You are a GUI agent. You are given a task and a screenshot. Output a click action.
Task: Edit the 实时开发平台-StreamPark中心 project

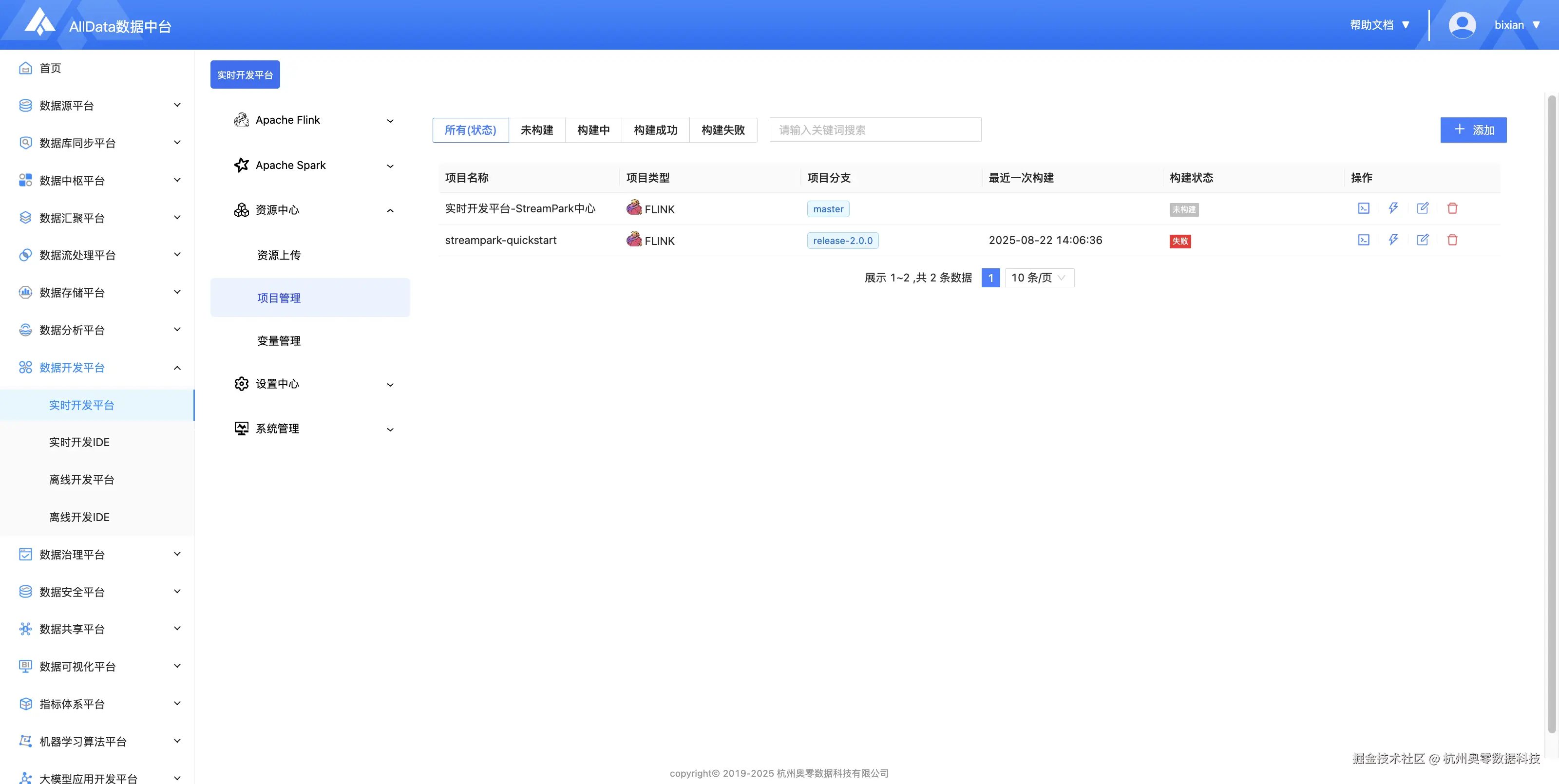point(1424,208)
